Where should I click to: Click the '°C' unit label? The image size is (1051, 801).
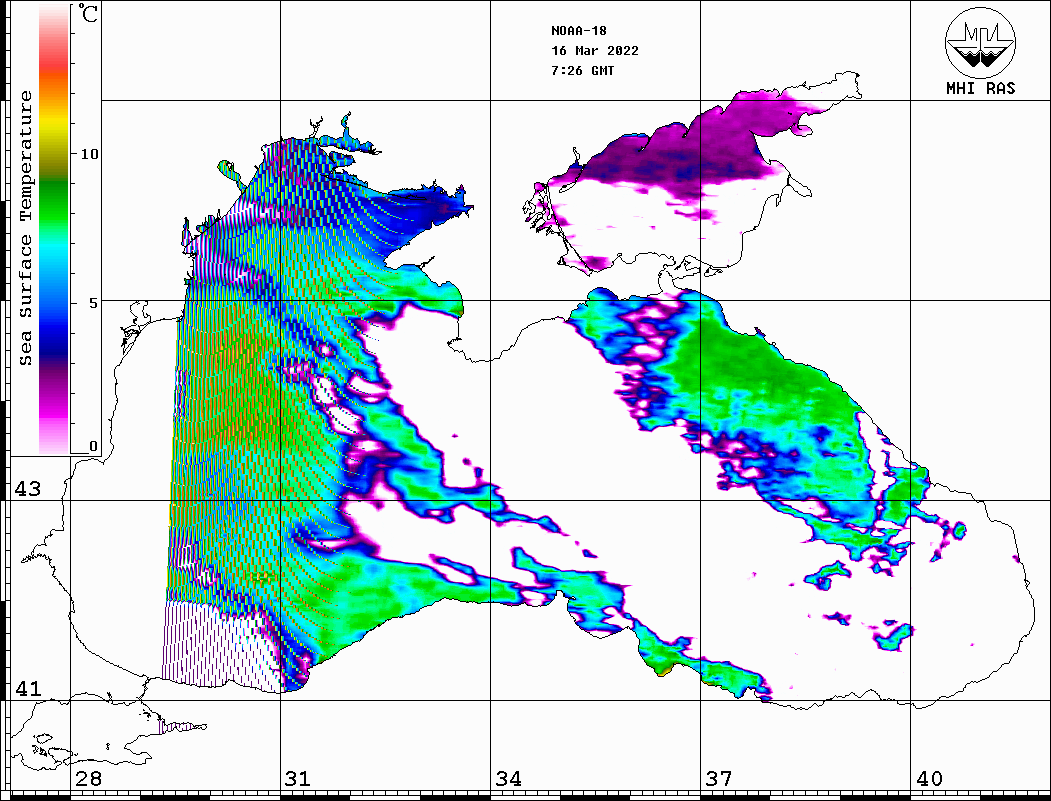click(x=88, y=13)
